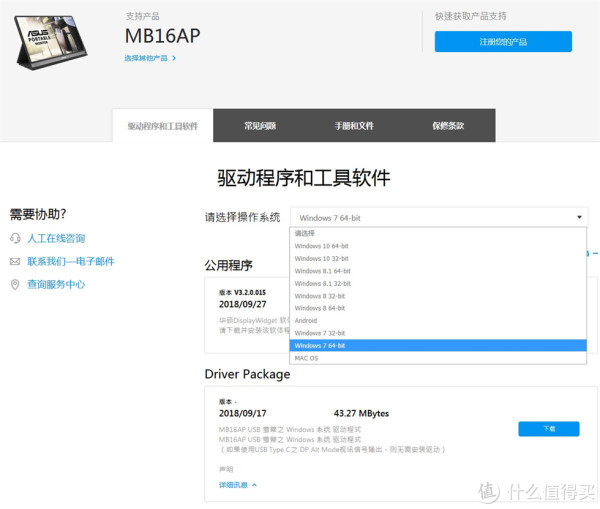This screenshot has height=509, width=600.
Task: Open the 选择其他产品 link
Action: [146, 58]
